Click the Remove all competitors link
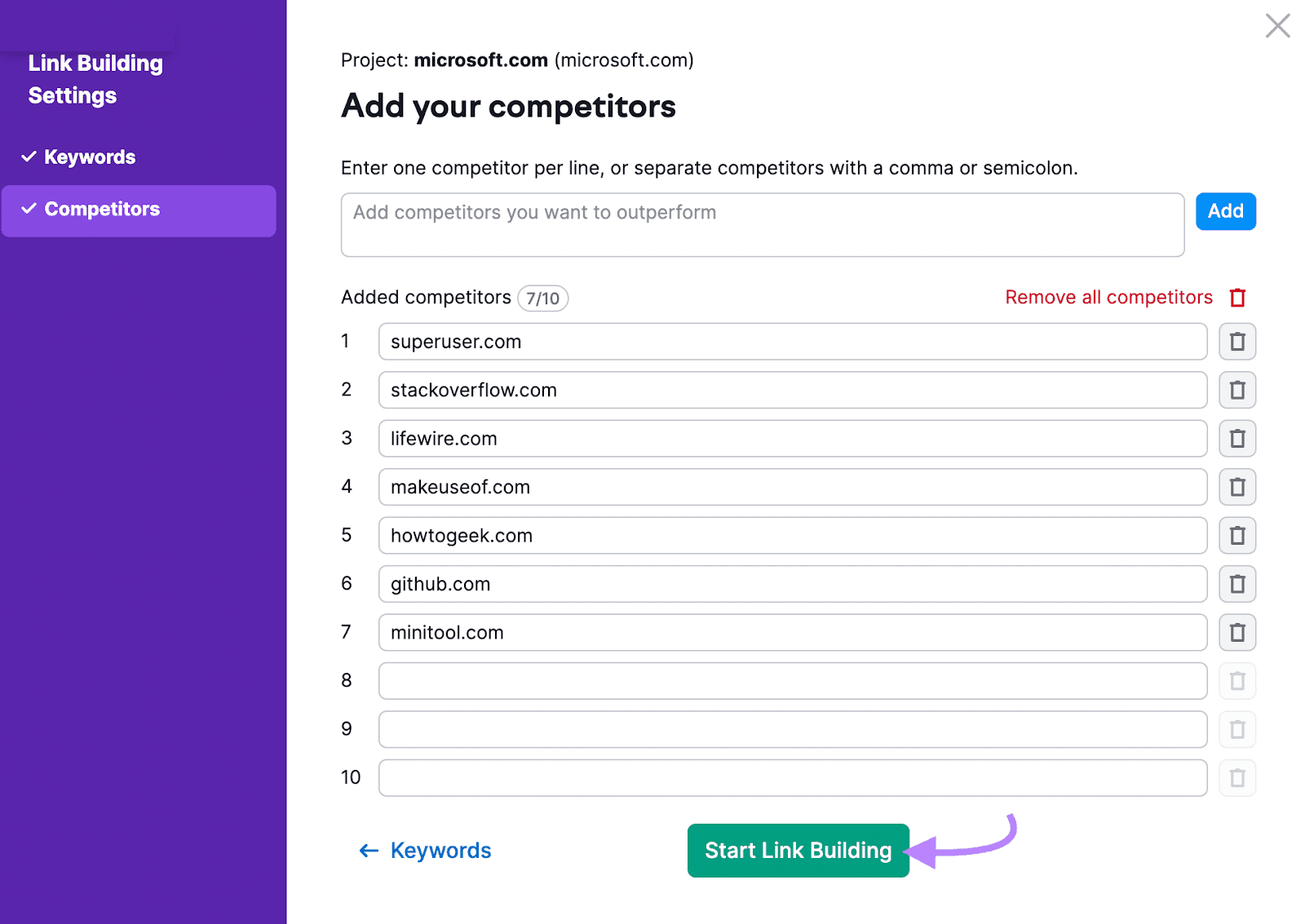The height and width of the screenshot is (924, 1305). click(x=1107, y=297)
